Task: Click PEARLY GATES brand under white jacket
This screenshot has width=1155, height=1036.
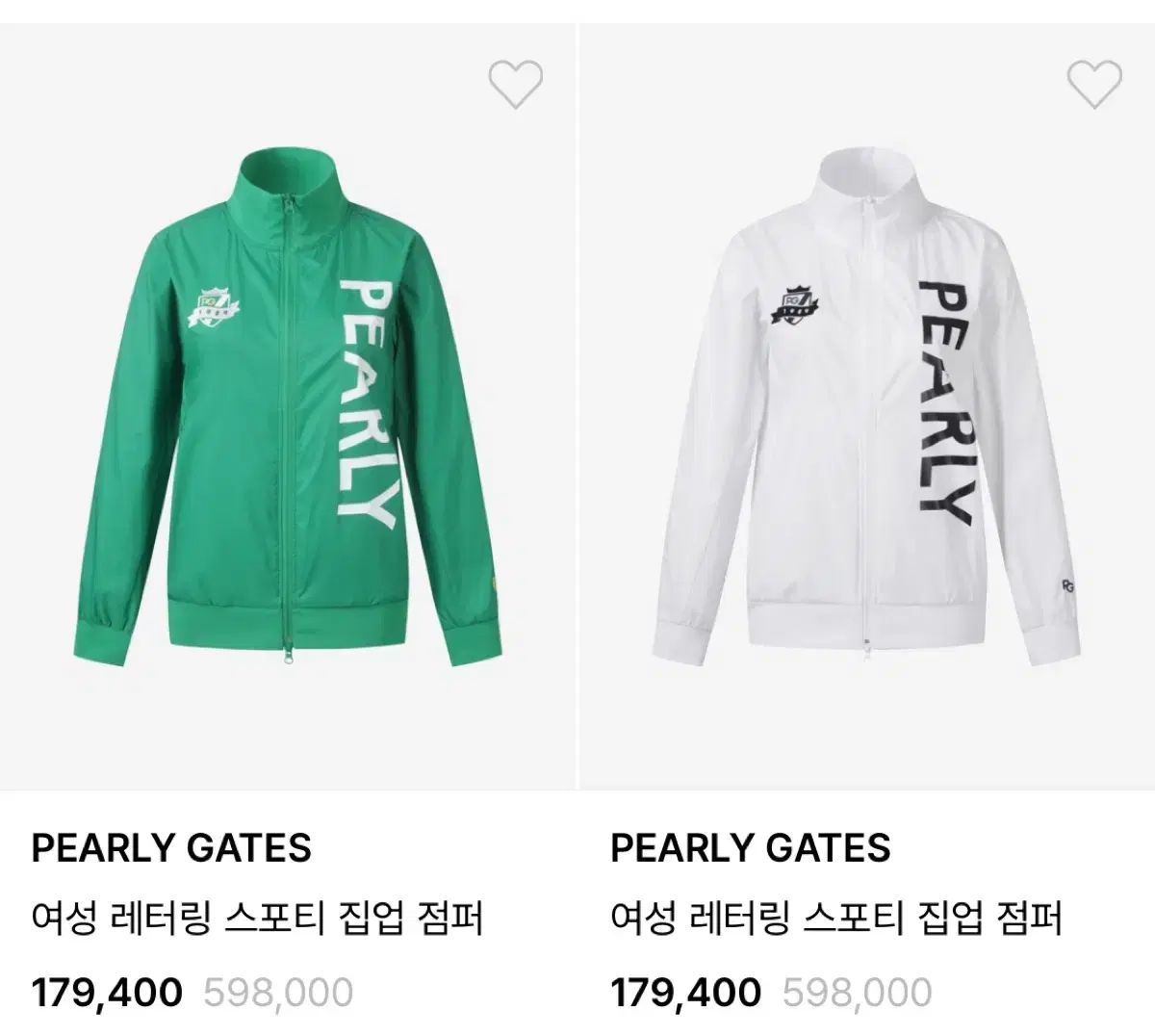Action: pos(751,848)
